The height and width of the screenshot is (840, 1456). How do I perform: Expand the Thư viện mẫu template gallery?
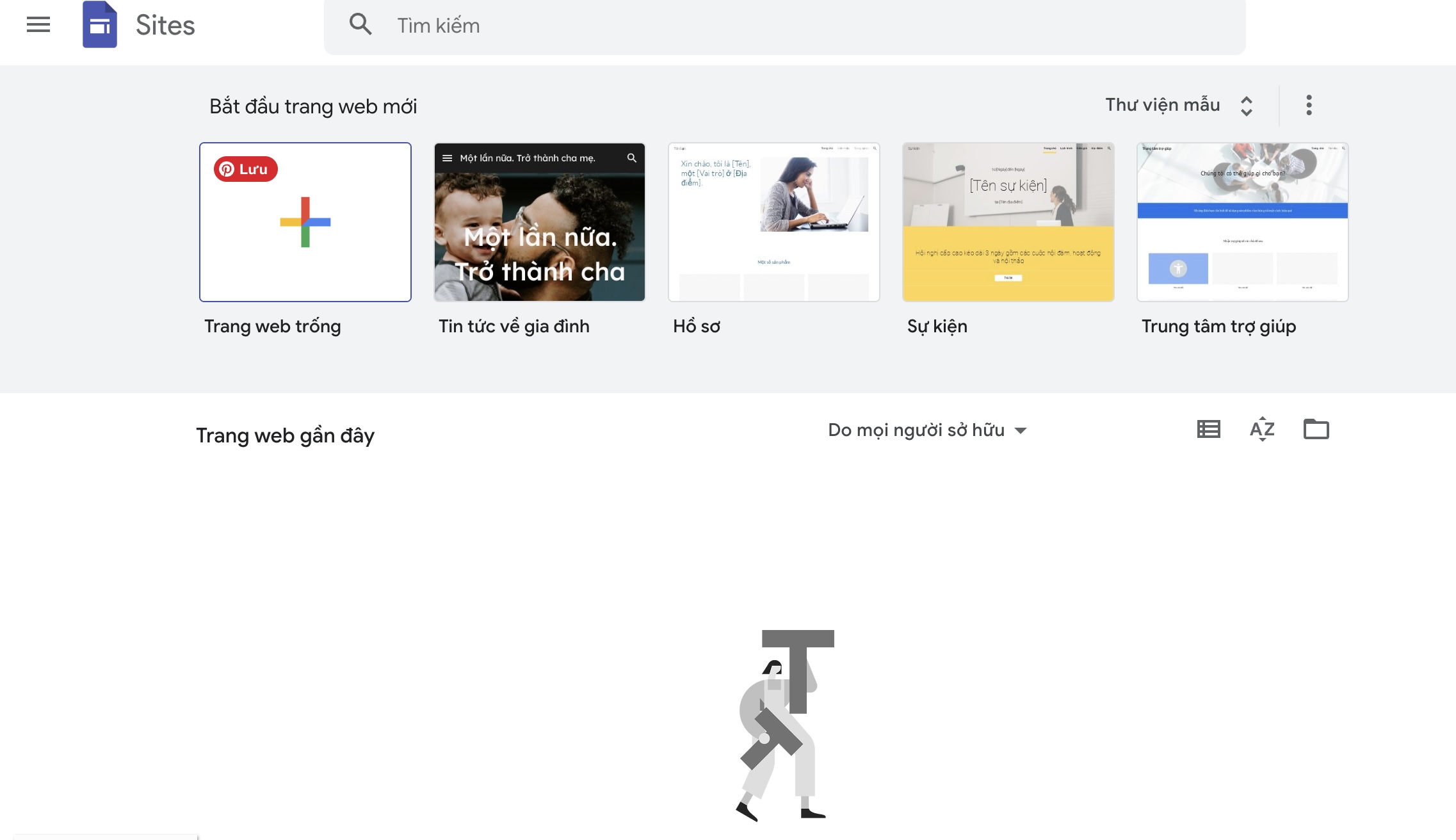[x=1179, y=105]
